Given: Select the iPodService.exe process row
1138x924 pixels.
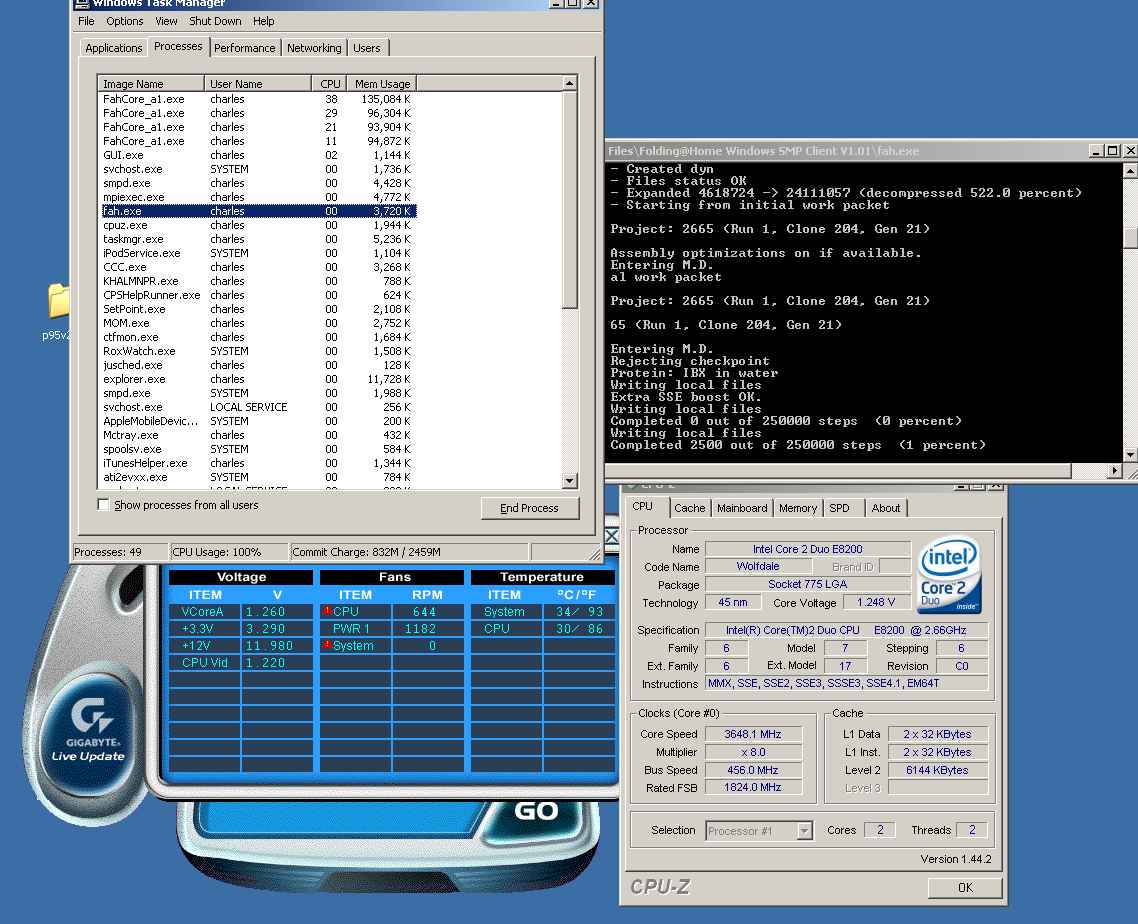Looking at the screenshot, I should pyautogui.click(x=258, y=253).
